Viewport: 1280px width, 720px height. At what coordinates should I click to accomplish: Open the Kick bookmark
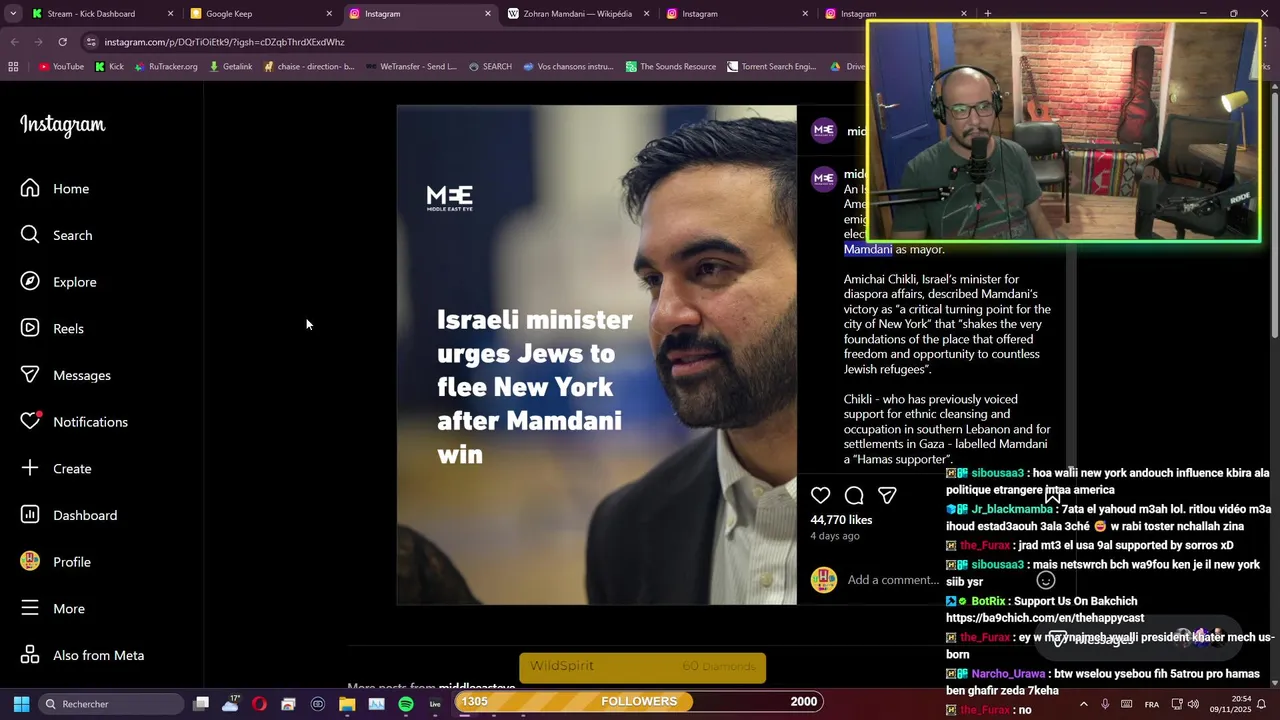click(109, 67)
